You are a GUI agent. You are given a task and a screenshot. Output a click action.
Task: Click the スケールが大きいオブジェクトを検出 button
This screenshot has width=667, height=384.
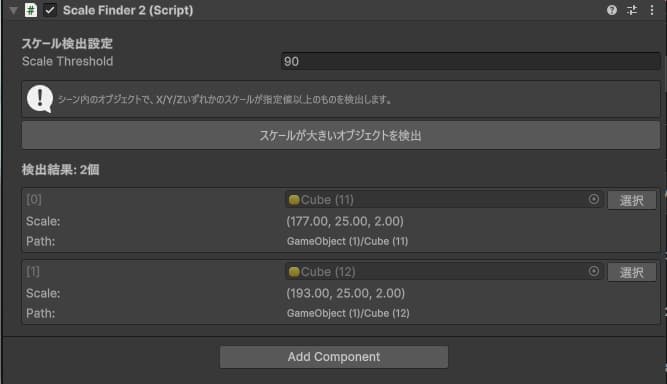[341, 135]
